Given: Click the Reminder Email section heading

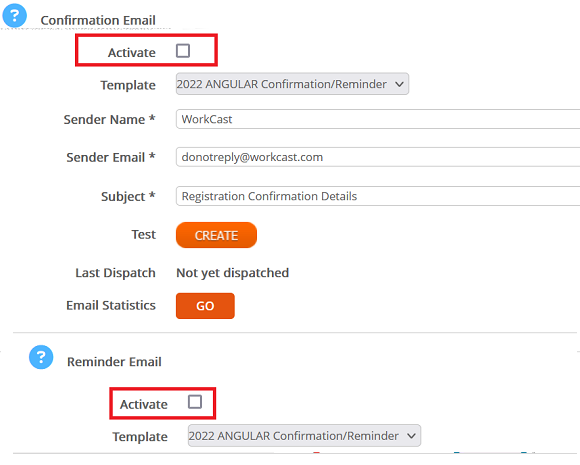Looking at the screenshot, I should [114, 361].
